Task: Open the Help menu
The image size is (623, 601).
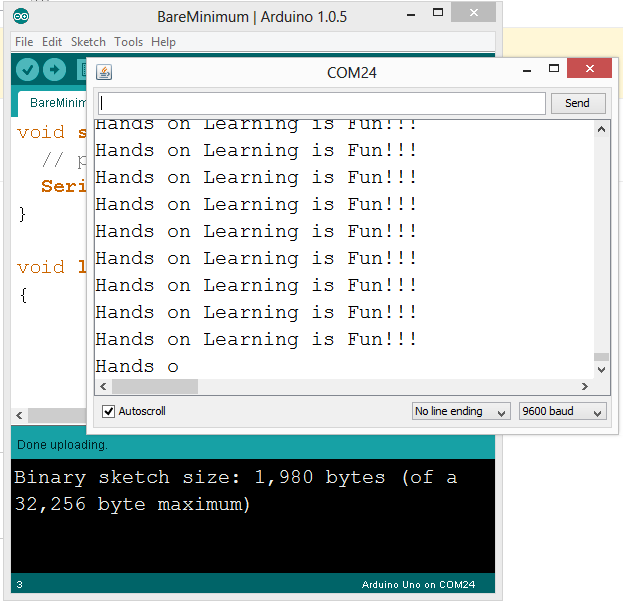Action: click(163, 42)
